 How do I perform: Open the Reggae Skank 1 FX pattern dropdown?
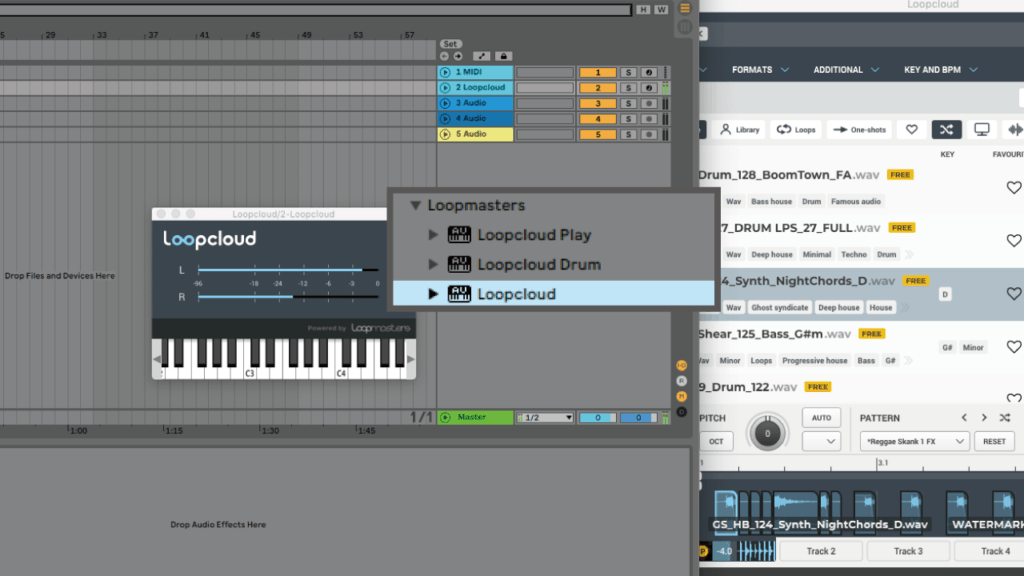point(914,441)
